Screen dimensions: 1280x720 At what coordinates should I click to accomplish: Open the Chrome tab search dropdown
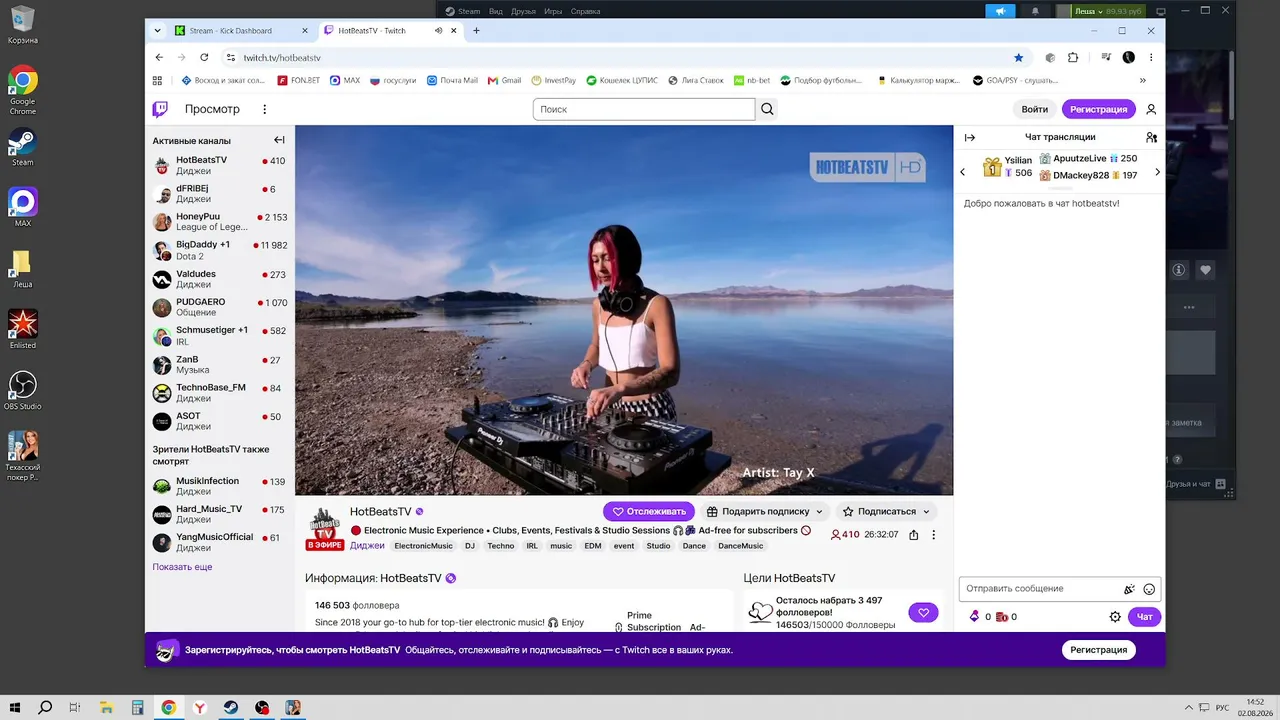point(157,30)
